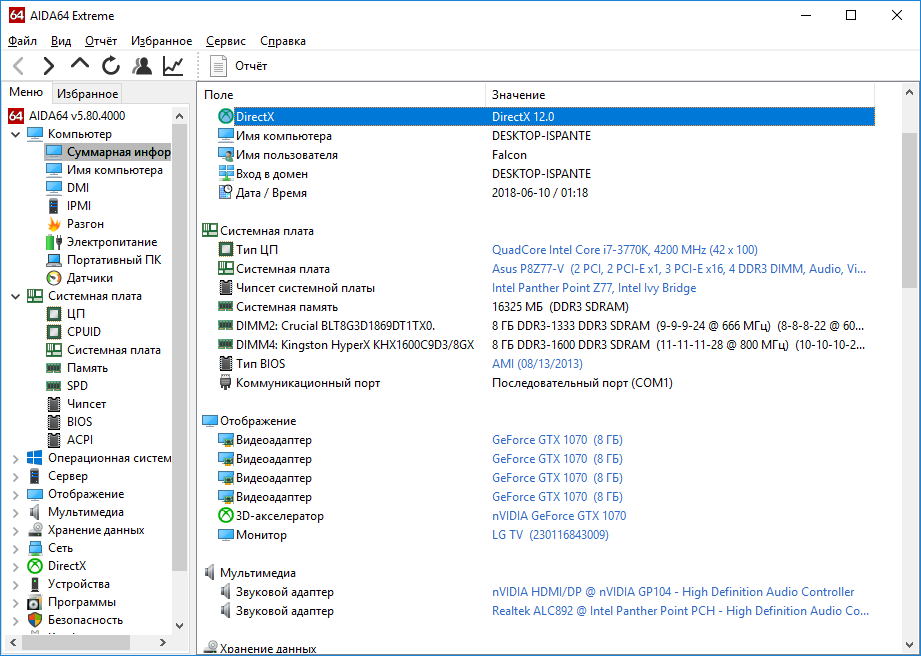Screen dimensions: 921x656
Task: Open the Файл menu
Action: click(23, 41)
